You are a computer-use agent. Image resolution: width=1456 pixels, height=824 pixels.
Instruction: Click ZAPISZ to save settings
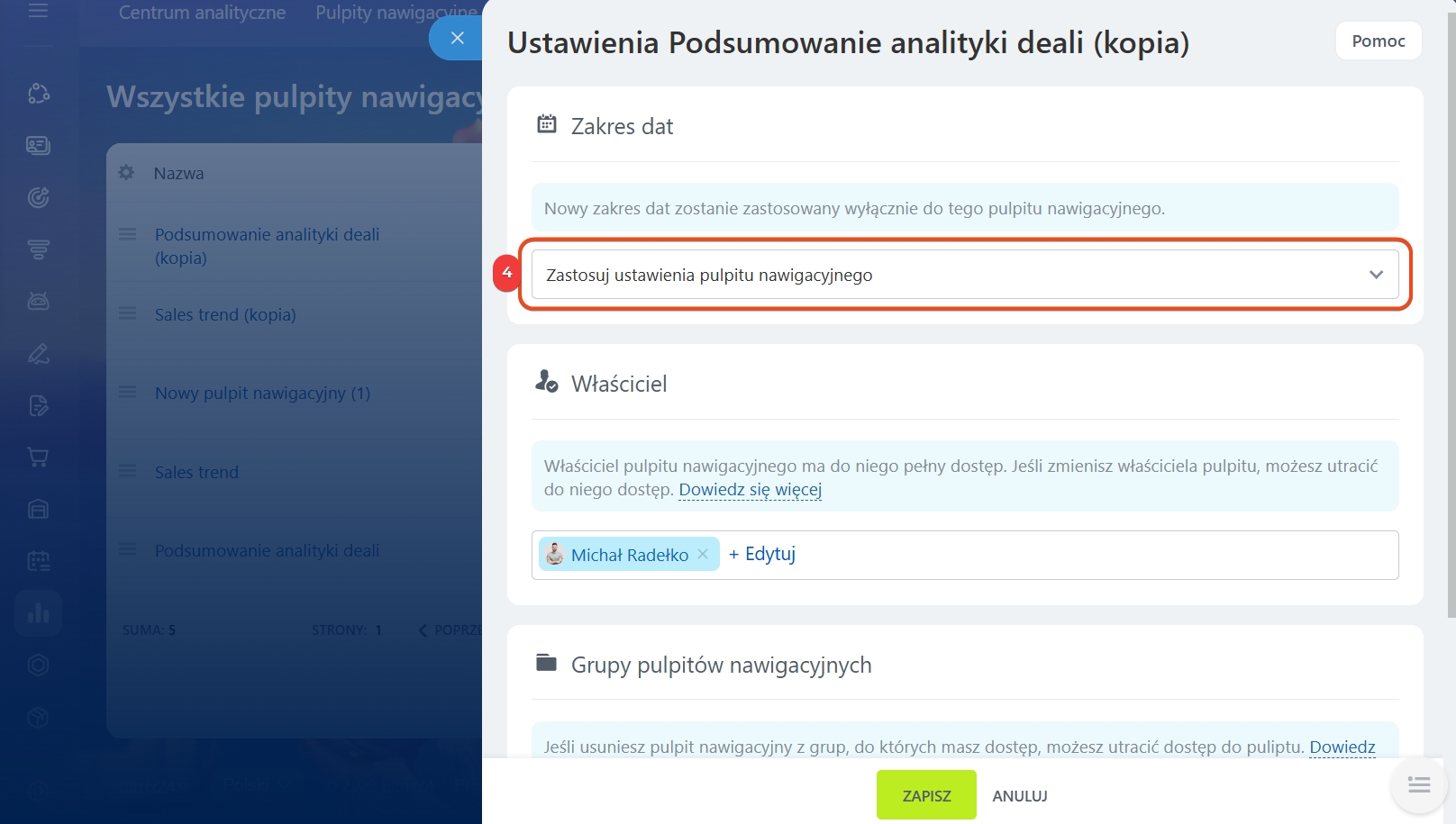click(926, 795)
